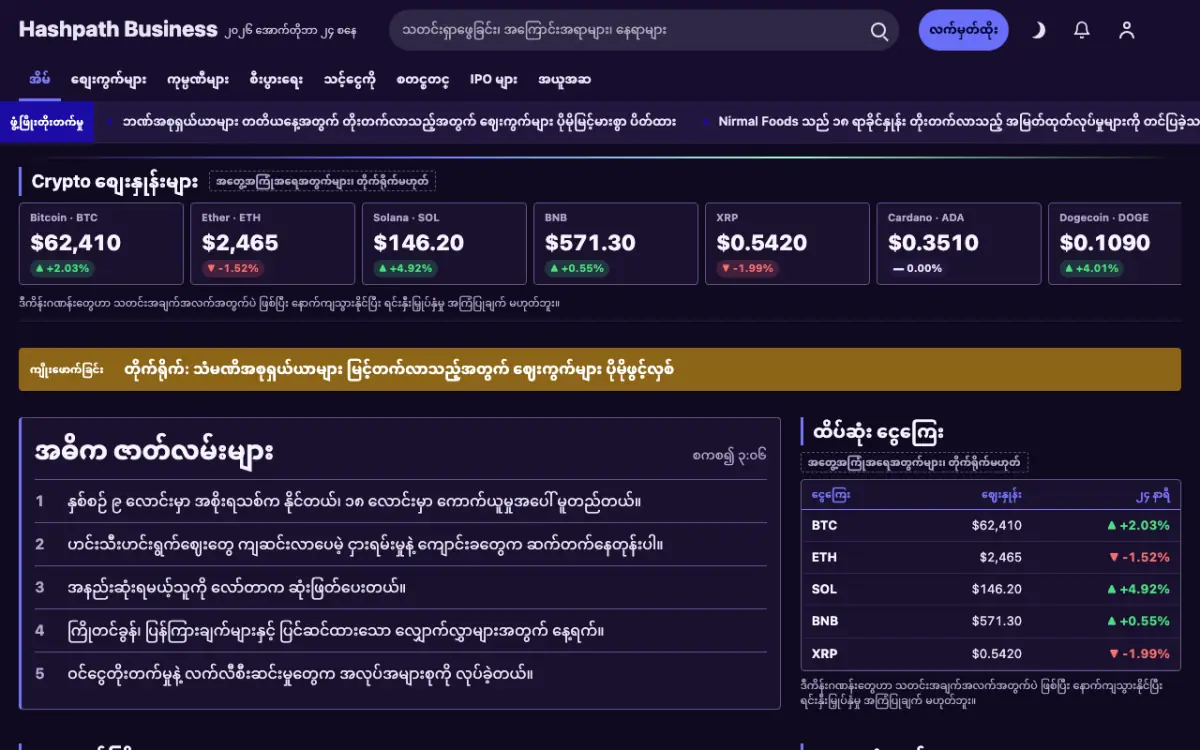The height and width of the screenshot is (750, 1200).
Task: Open the Hashpath Business logo link
Action: pos(118,30)
